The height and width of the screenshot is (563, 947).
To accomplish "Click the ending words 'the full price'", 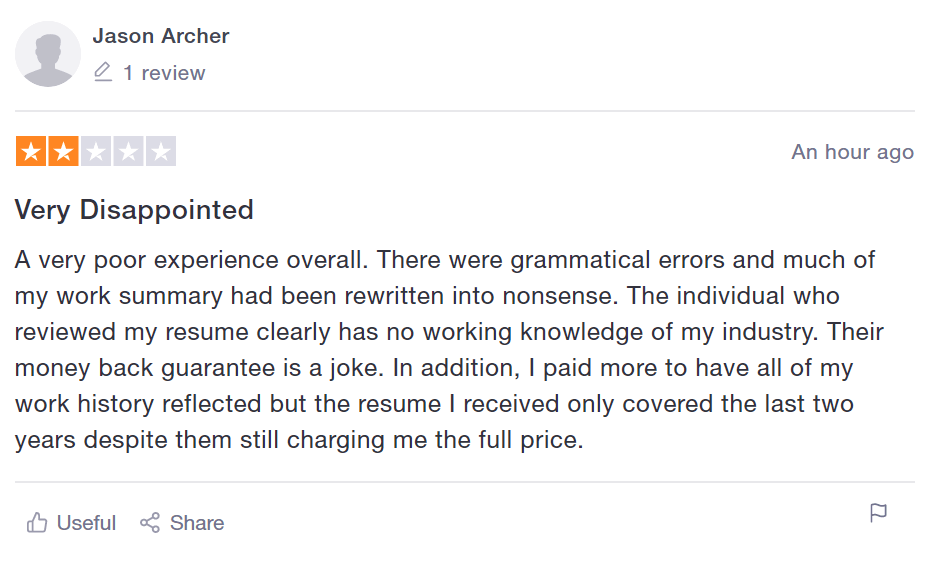I will 509,440.
